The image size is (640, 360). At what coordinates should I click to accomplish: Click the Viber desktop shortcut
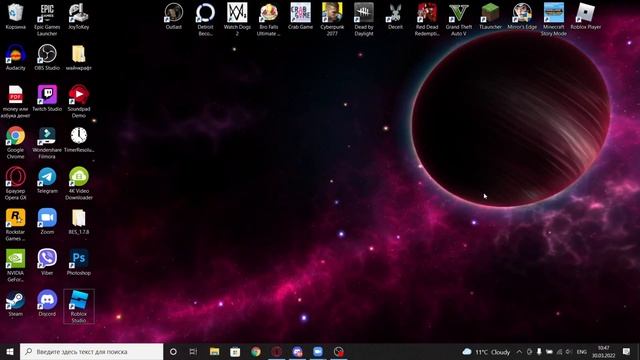click(x=47, y=262)
